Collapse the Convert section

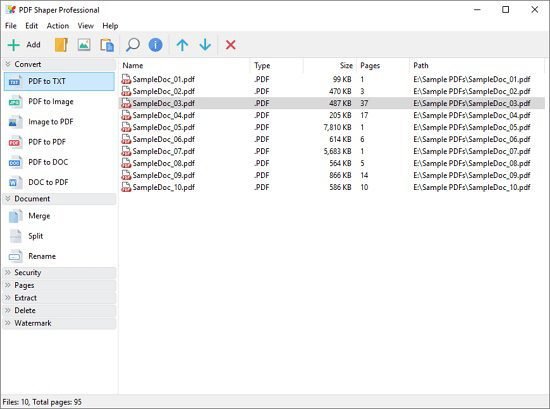click(59, 64)
